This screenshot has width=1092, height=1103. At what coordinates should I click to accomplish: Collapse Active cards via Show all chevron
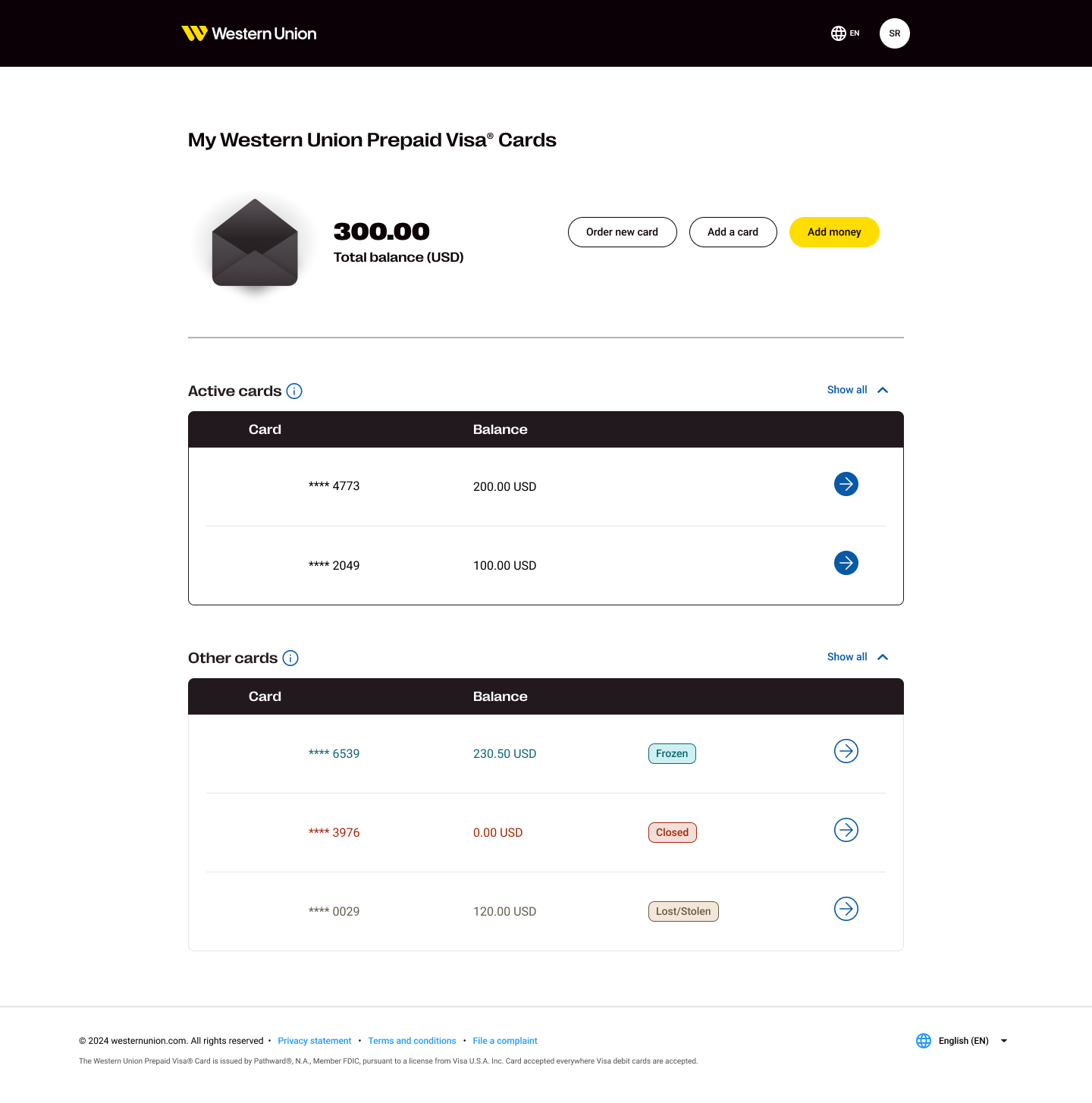[x=883, y=390]
